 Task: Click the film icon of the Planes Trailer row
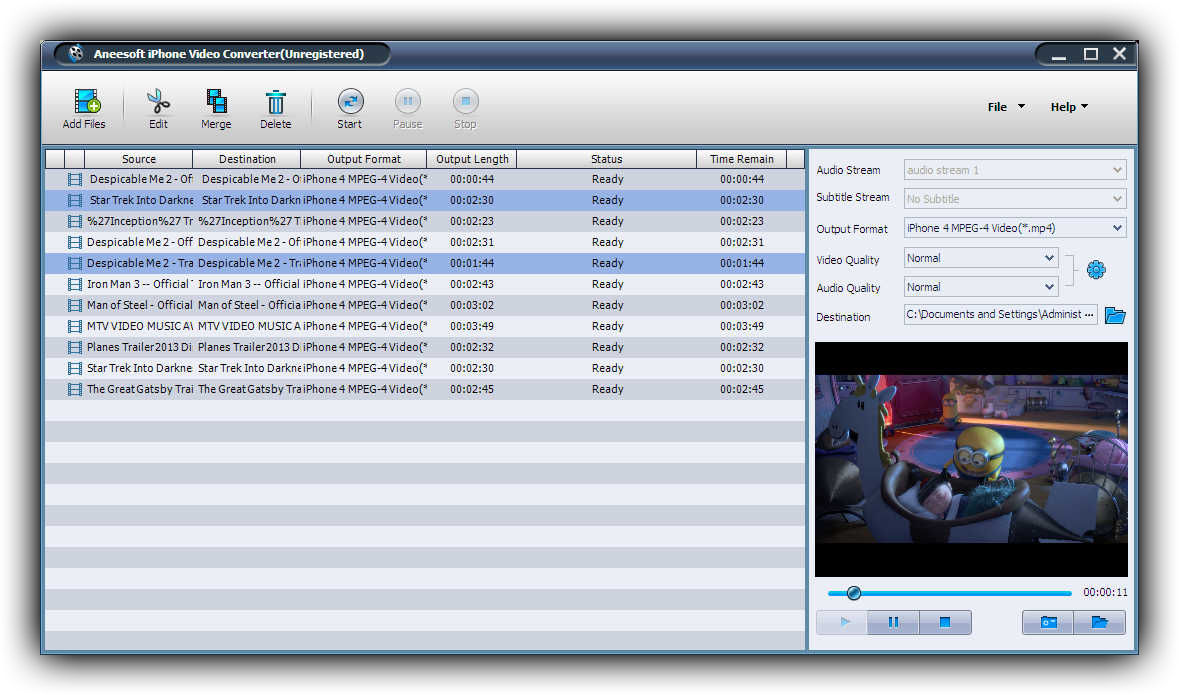(x=75, y=348)
